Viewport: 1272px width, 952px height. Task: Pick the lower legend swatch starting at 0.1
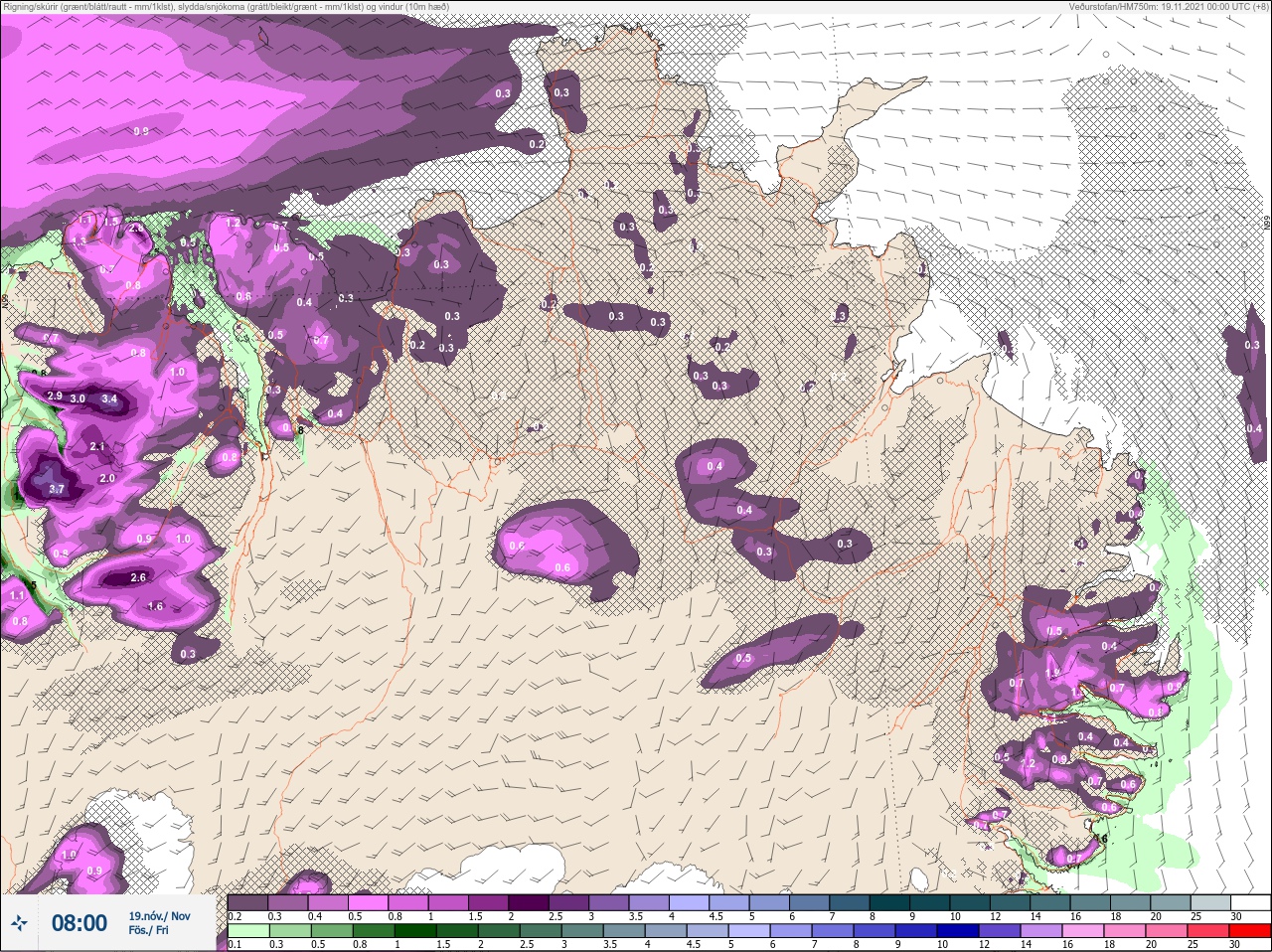(248, 931)
